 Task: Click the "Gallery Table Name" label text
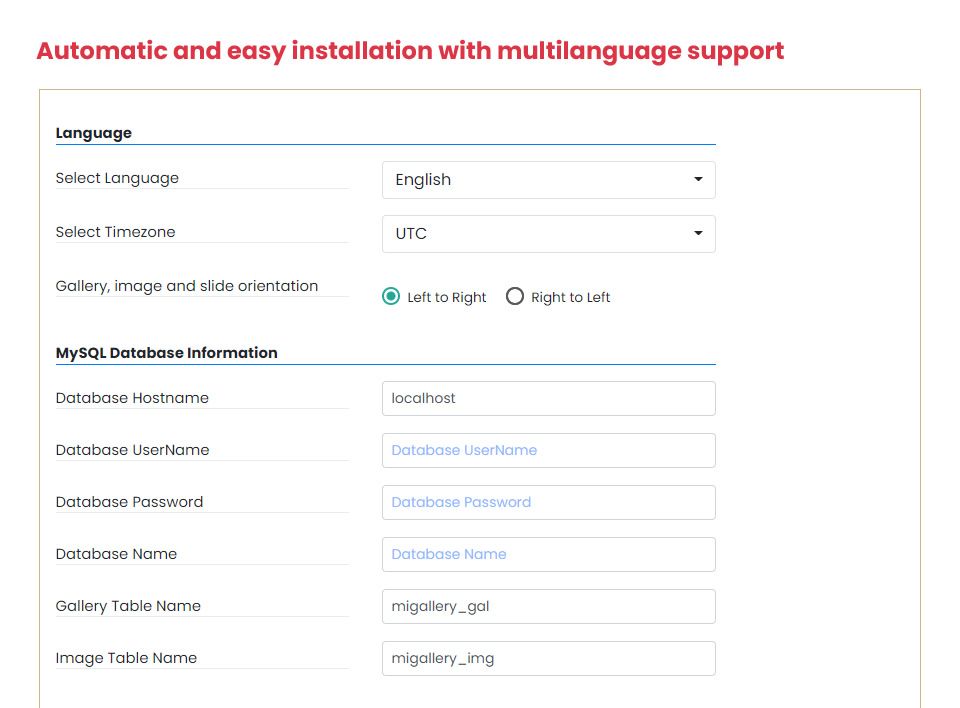click(x=128, y=606)
